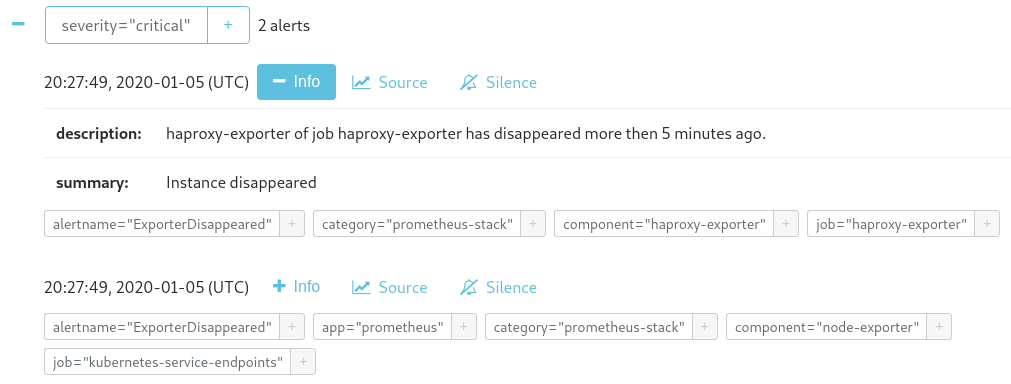The width and height of the screenshot is (1011, 384).
Task: Add component="node-exporter" label to filter
Action: [939, 327]
